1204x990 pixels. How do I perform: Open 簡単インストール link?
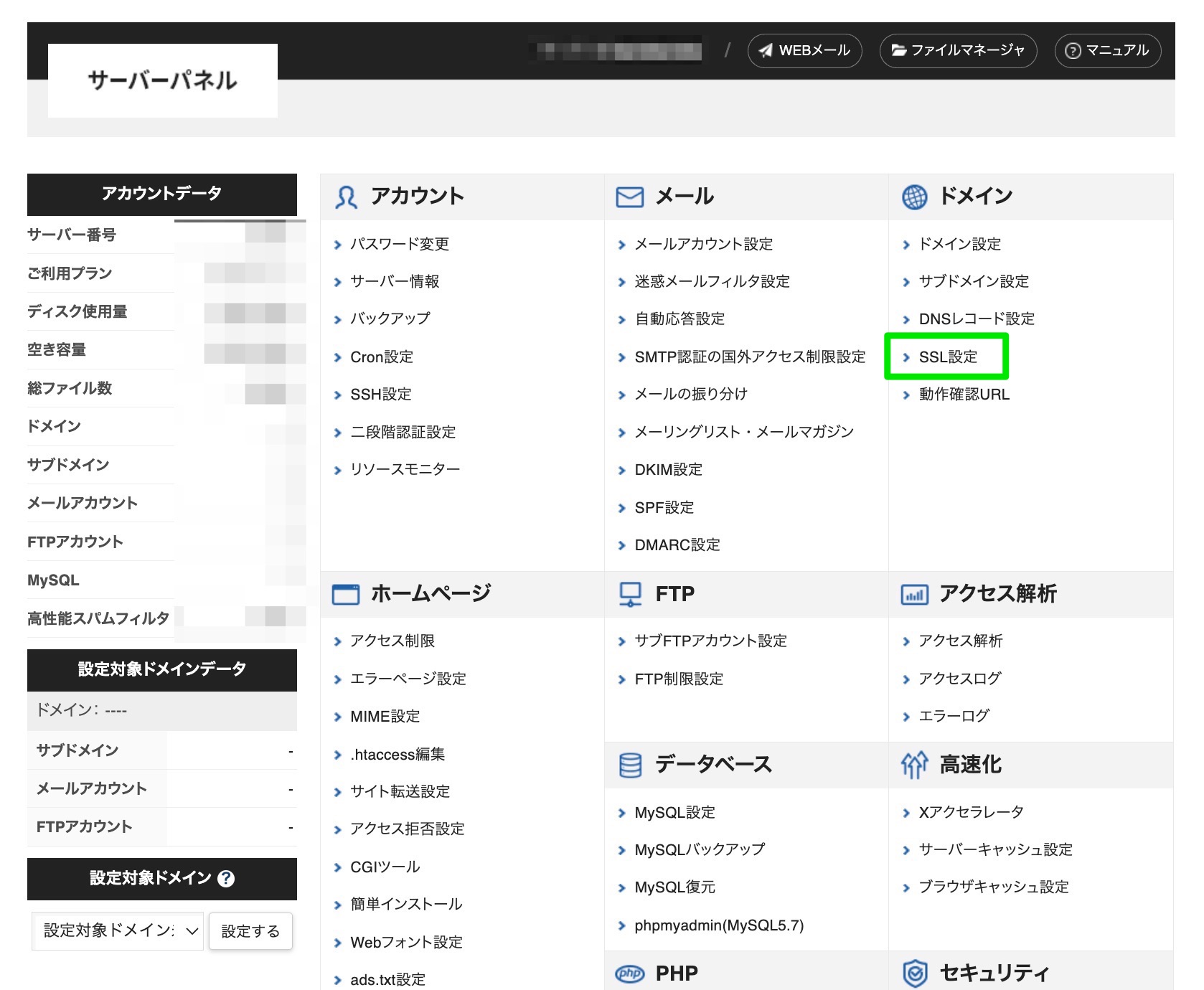tap(406, 904)
